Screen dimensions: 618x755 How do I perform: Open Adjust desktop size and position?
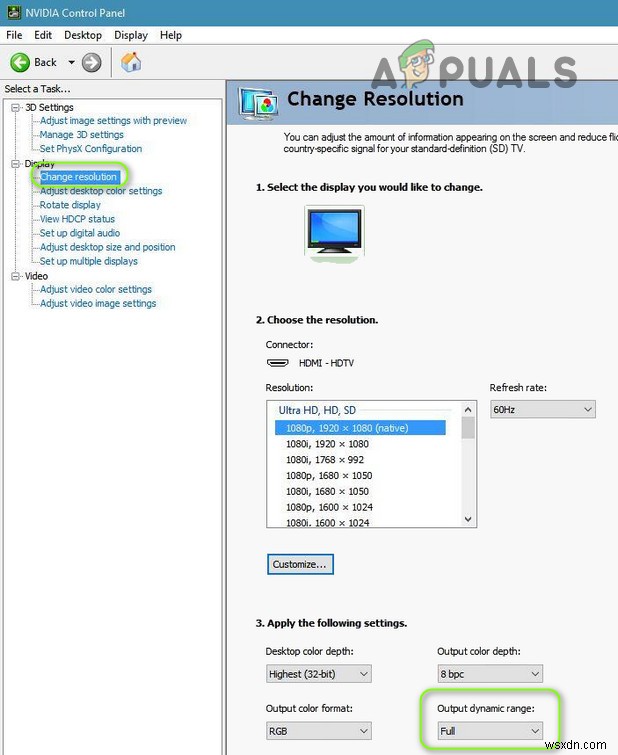tap(107, 247)
